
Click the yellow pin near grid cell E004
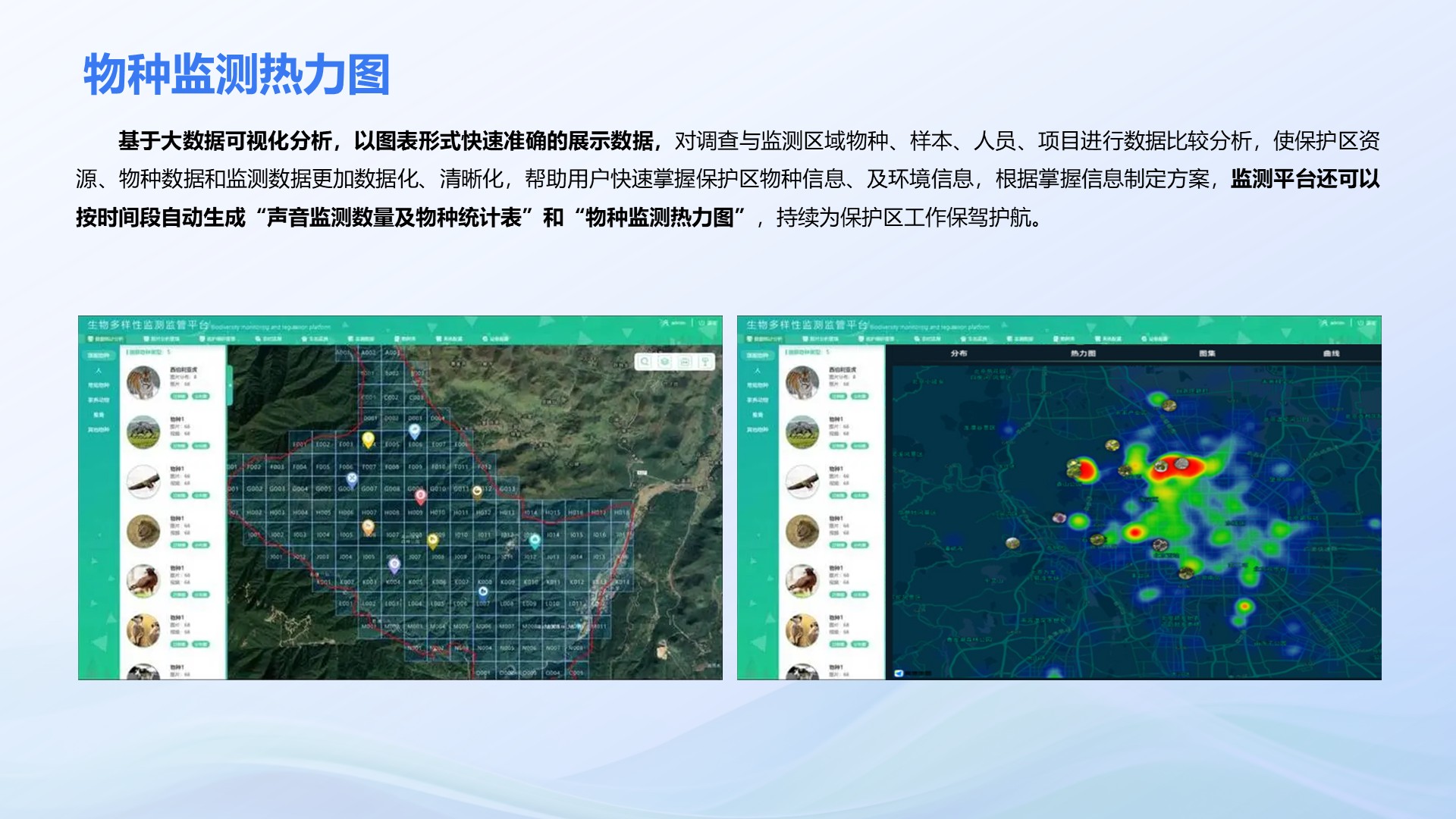[x=368, y=439]
